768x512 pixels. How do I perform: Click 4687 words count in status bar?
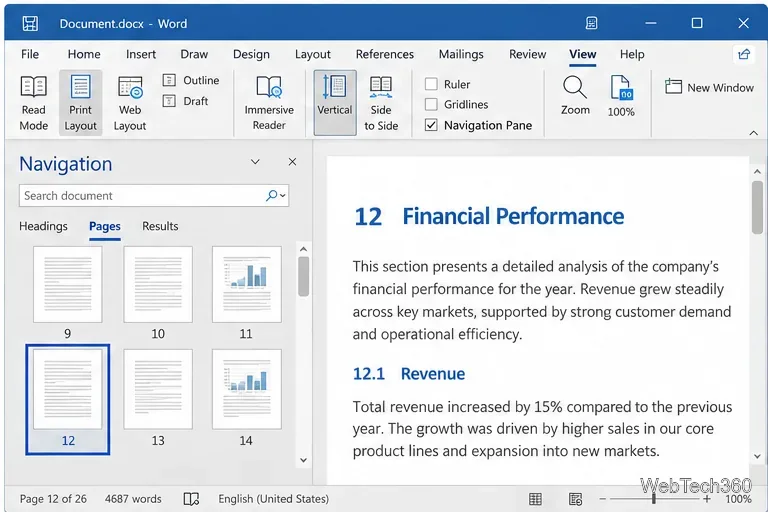[133, 499]
